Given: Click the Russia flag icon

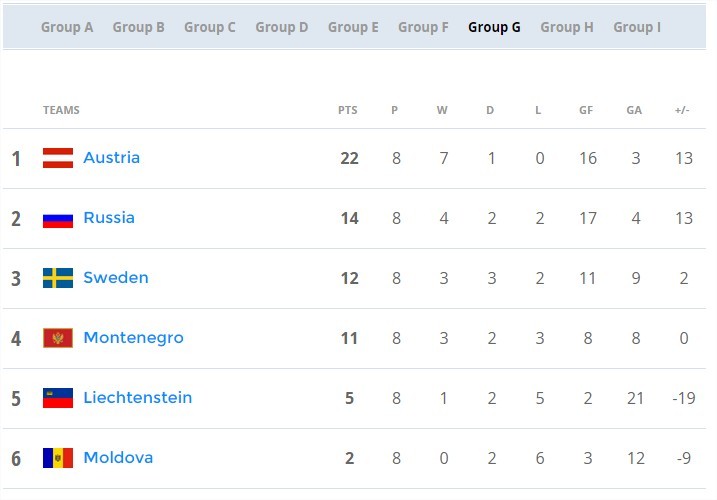Looking at the screenshot, I should 58,218.
